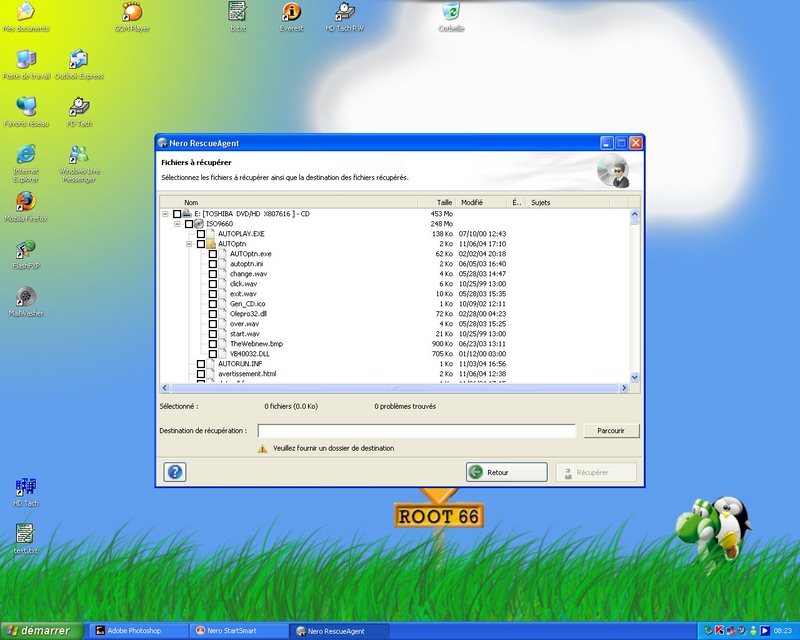Open the démarrer start menu
The image size is (800, 640).
(x=41, y=631)
